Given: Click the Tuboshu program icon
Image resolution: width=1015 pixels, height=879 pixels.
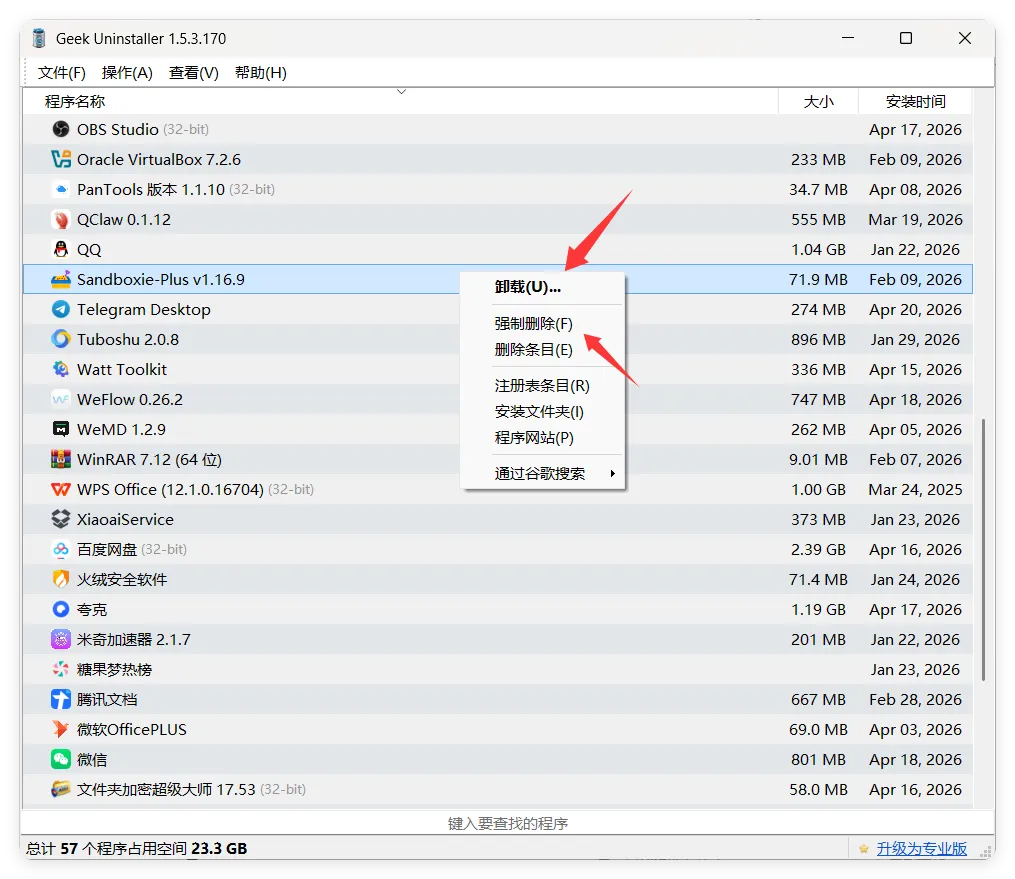Looking at the screenshot, I should [61, 339].
